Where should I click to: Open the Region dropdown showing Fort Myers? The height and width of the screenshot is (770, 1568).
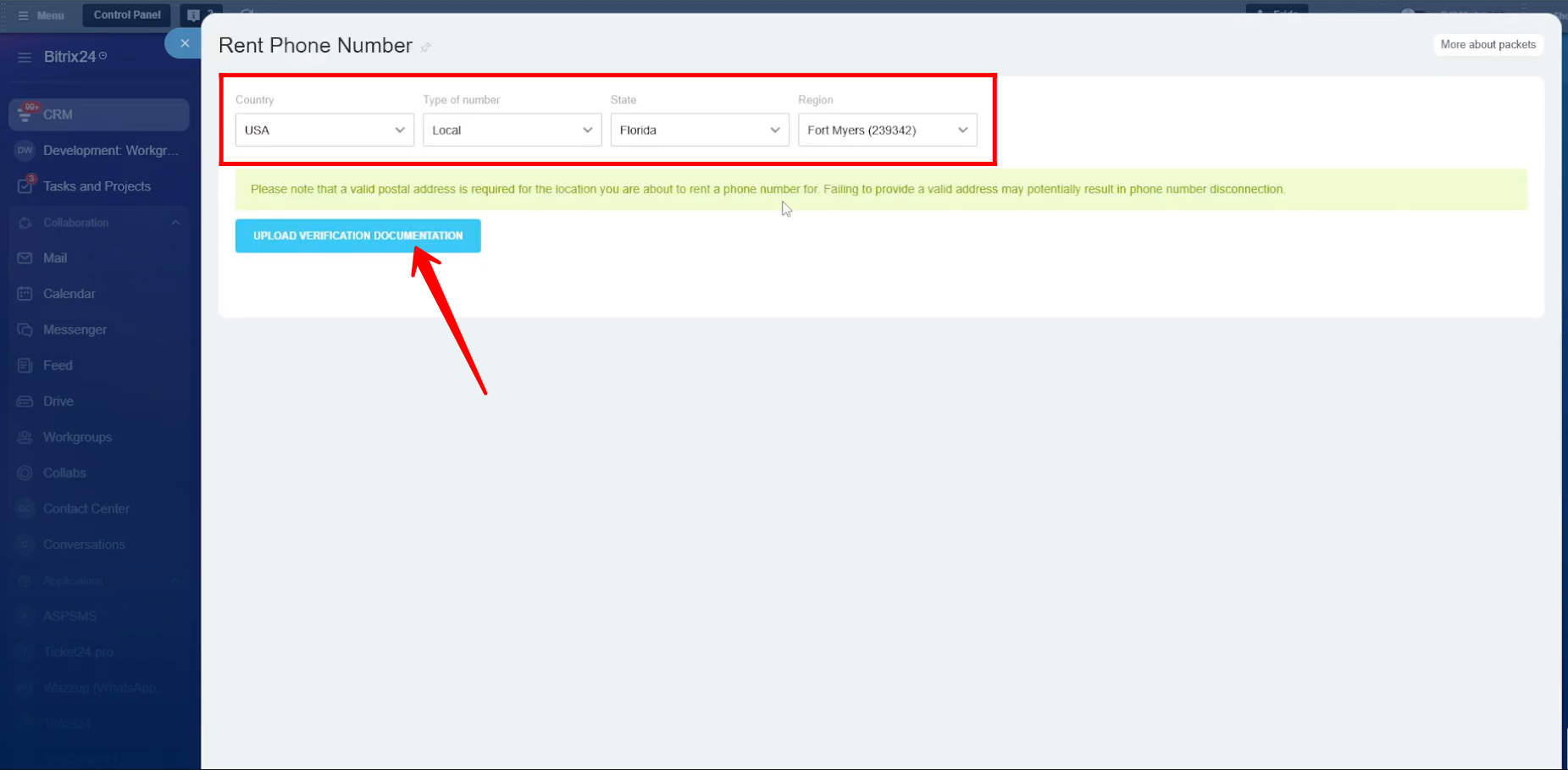click(x=887, y=130)
